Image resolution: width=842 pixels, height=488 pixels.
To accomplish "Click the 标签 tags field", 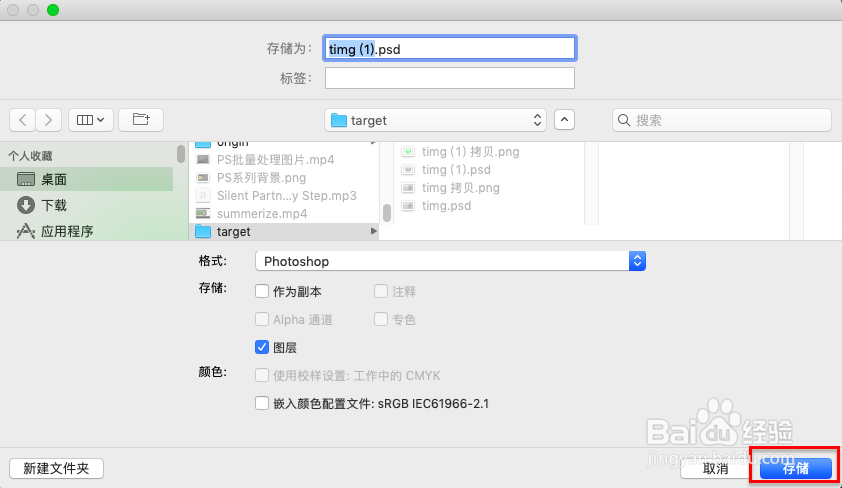I will (449, 78).
